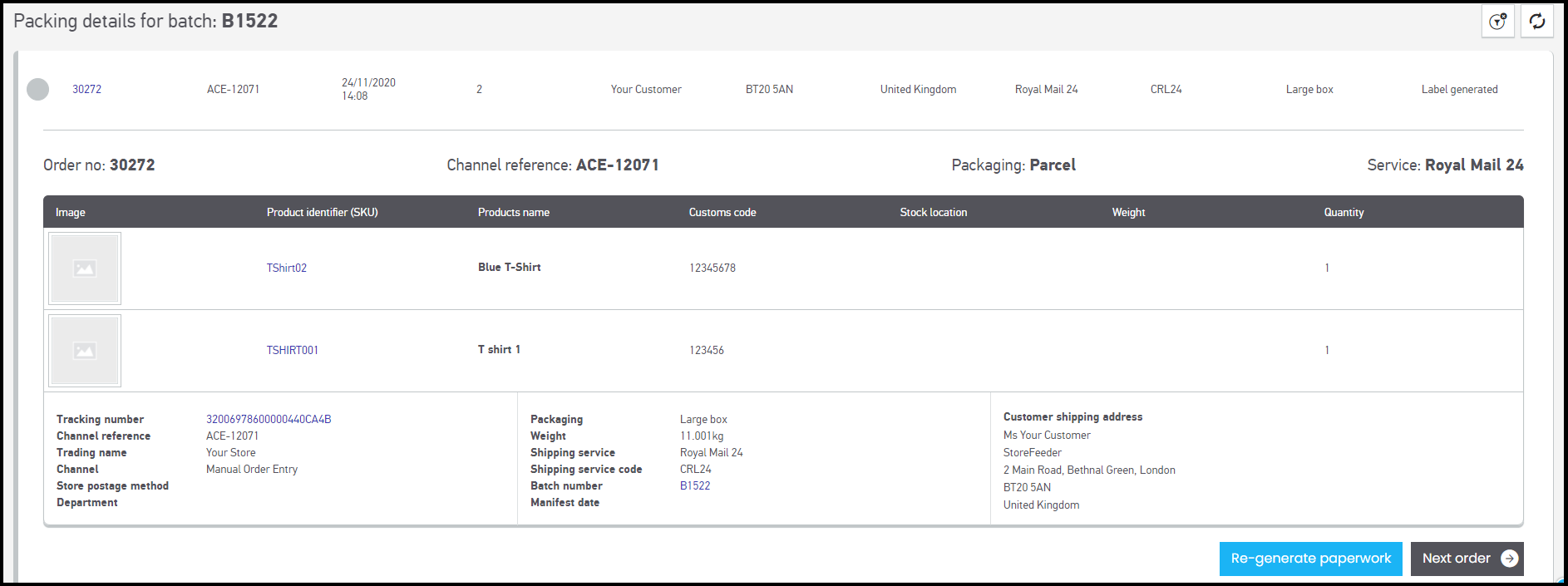The width and height of the screenshot is (1568, 586).
Task: Click the Products name column header
Action: pyautogui.click(x=513, y=212)
